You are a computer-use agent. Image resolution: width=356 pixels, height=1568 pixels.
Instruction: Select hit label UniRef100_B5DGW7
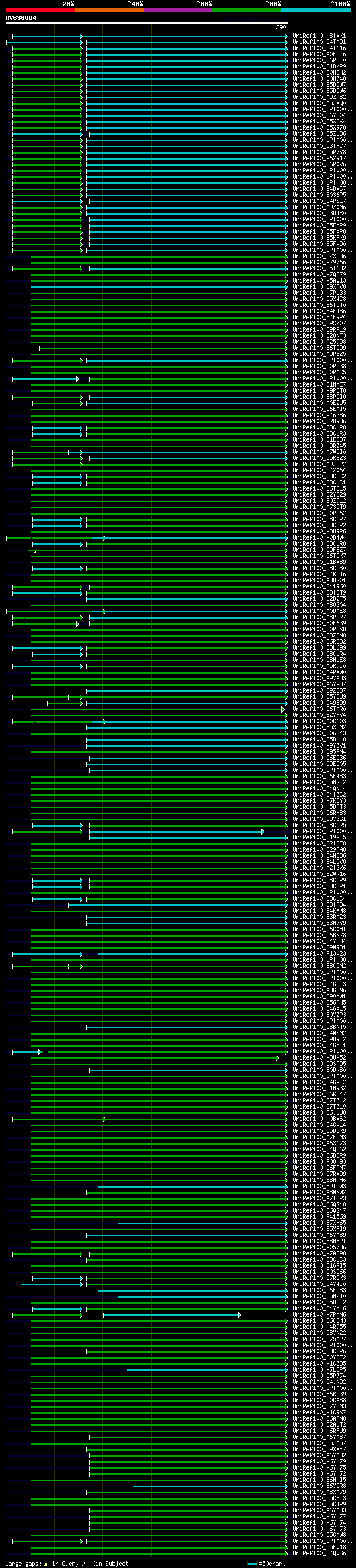click(x=319, y=85)
